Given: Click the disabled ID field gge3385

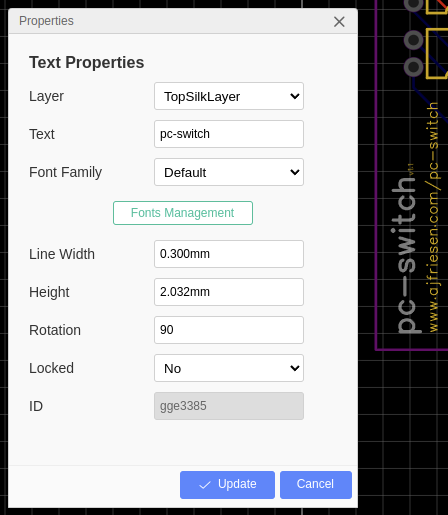Looking at the screenshot, I should (x=229, y=406).
